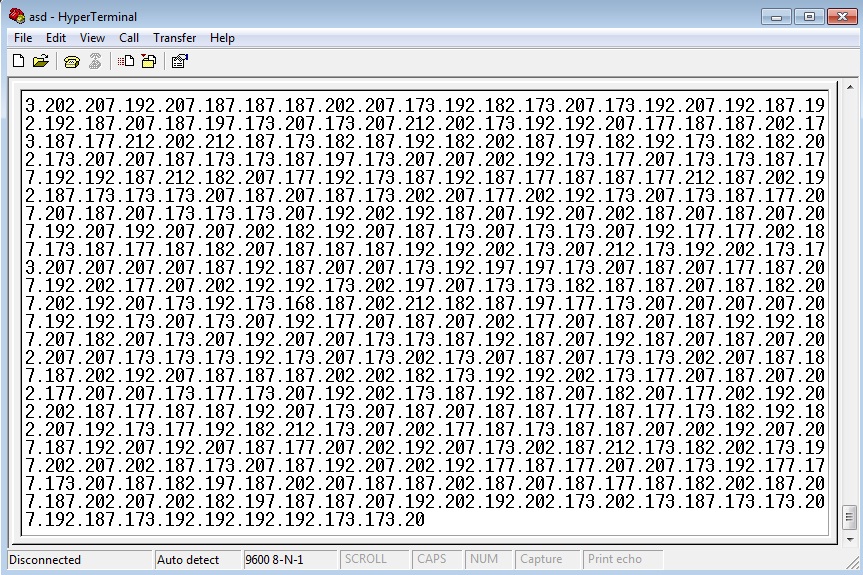Open the File menu

[23, 38]
